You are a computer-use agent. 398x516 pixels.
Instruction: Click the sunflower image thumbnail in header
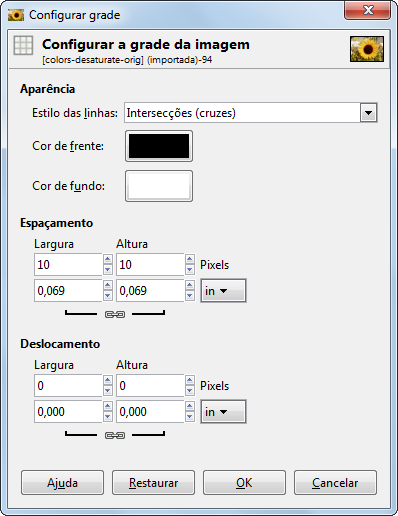pos(367,49)
